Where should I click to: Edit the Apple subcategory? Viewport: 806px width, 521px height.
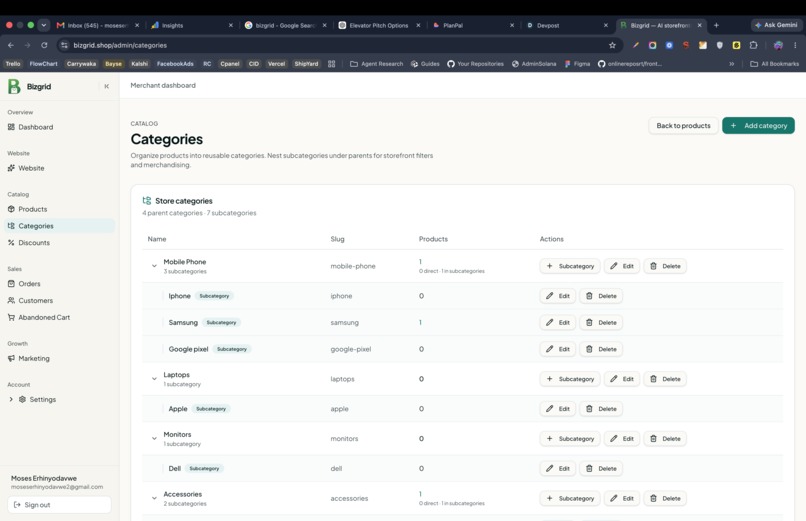(x=557, y=409)
